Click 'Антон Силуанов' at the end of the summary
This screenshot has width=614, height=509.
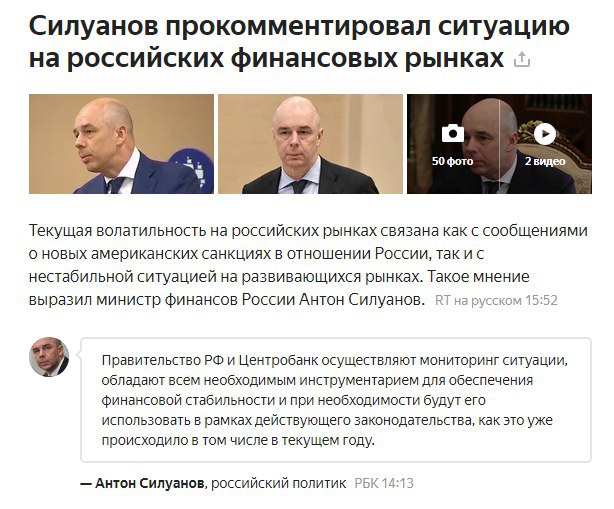(362, 300)
